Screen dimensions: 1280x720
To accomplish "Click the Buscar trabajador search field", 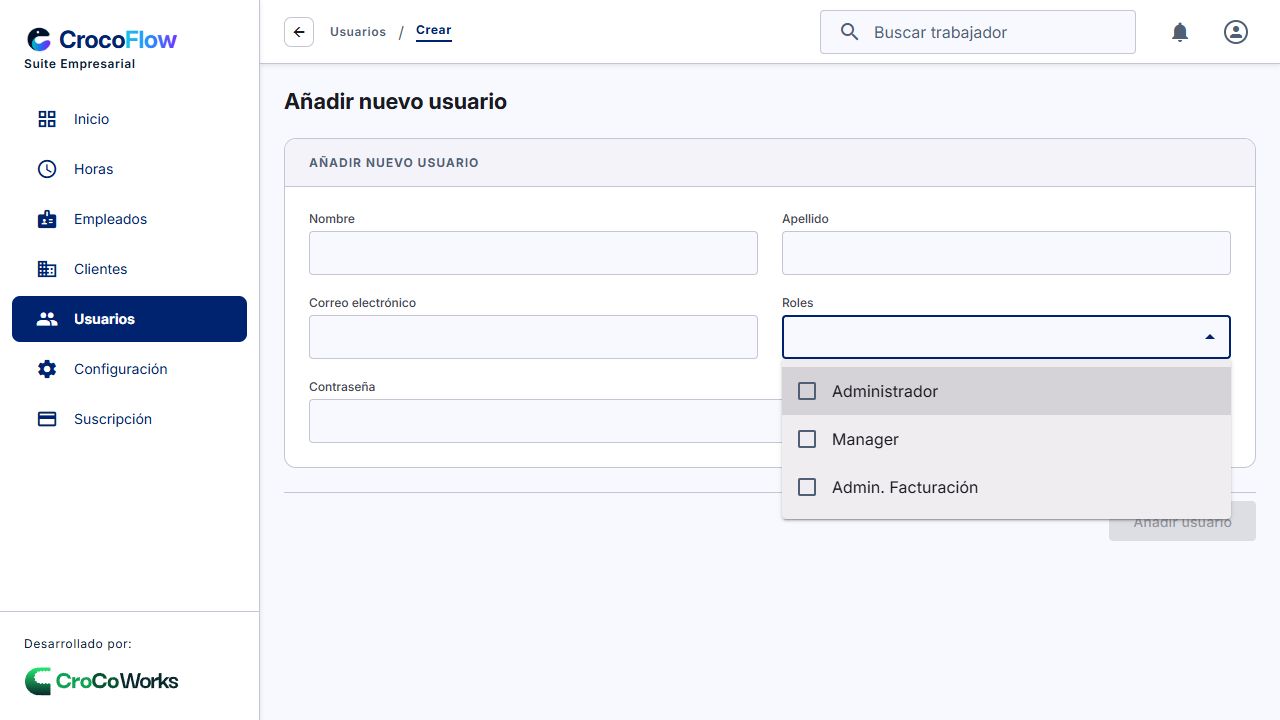I will point(978,32).
